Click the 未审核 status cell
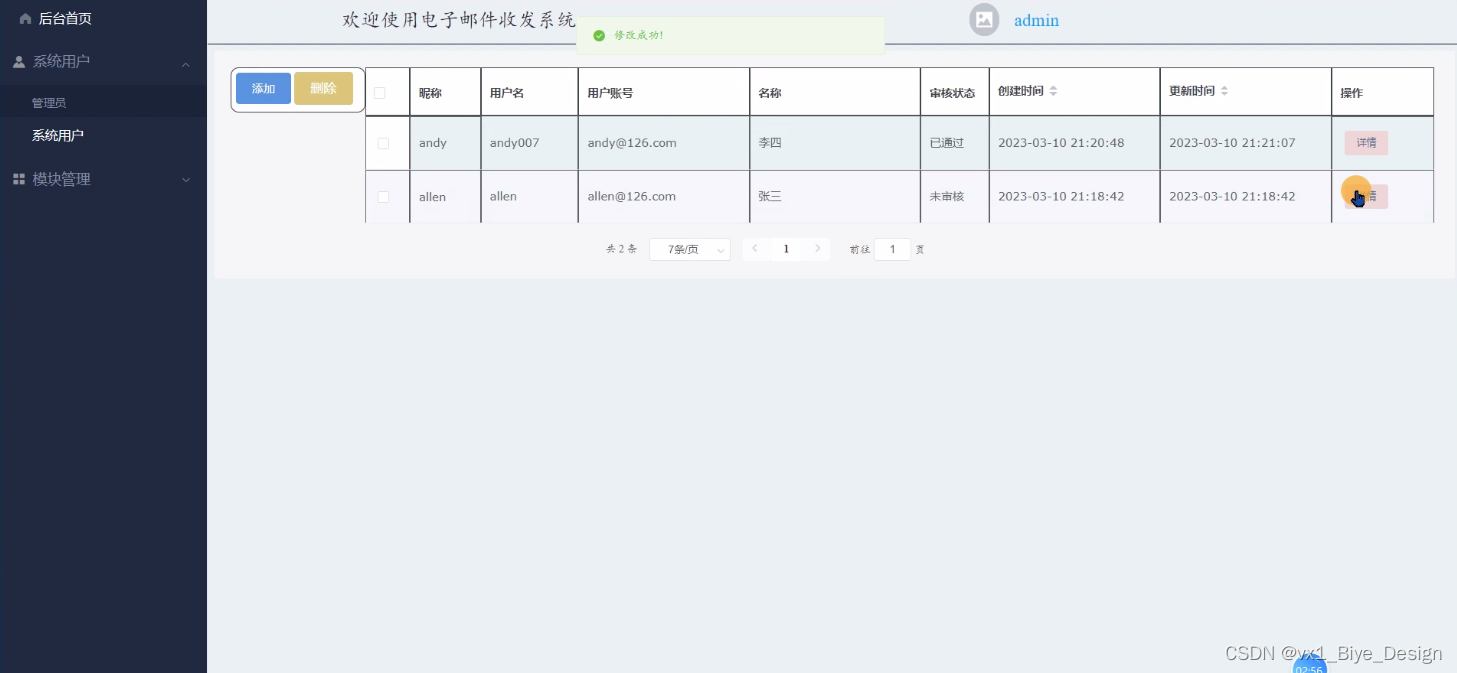The width and height of the screenshot is (1457, 673). [x=947, y=197]
